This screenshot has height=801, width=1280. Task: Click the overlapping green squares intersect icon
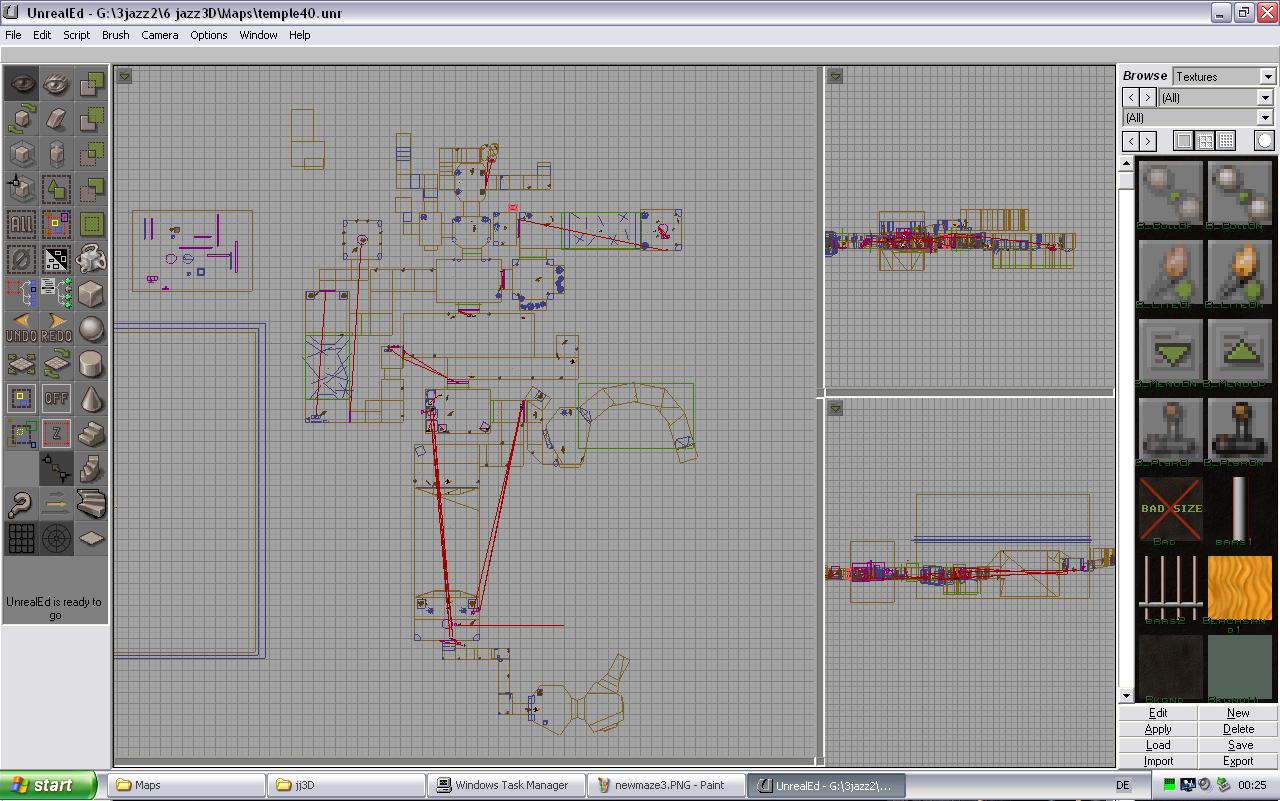(x=91, y=155)
